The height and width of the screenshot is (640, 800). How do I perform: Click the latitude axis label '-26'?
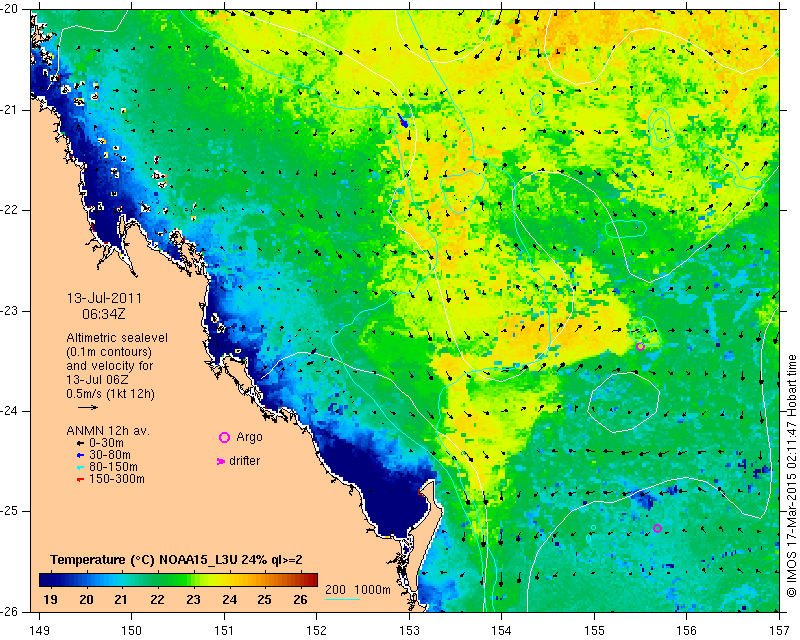click(11, 612)
